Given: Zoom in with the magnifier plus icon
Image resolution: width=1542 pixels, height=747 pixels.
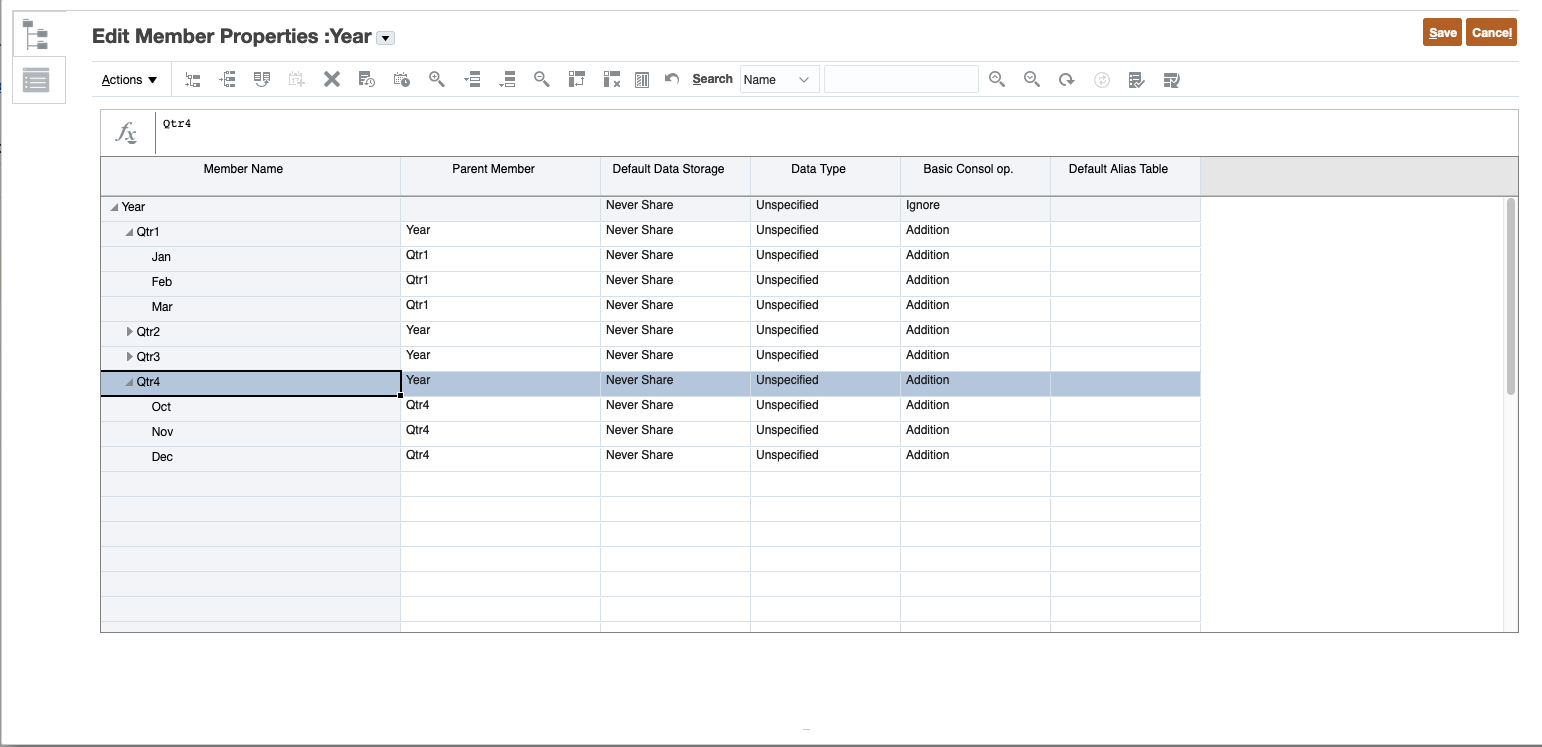Looking at the screenshot, I should [436, 79].
